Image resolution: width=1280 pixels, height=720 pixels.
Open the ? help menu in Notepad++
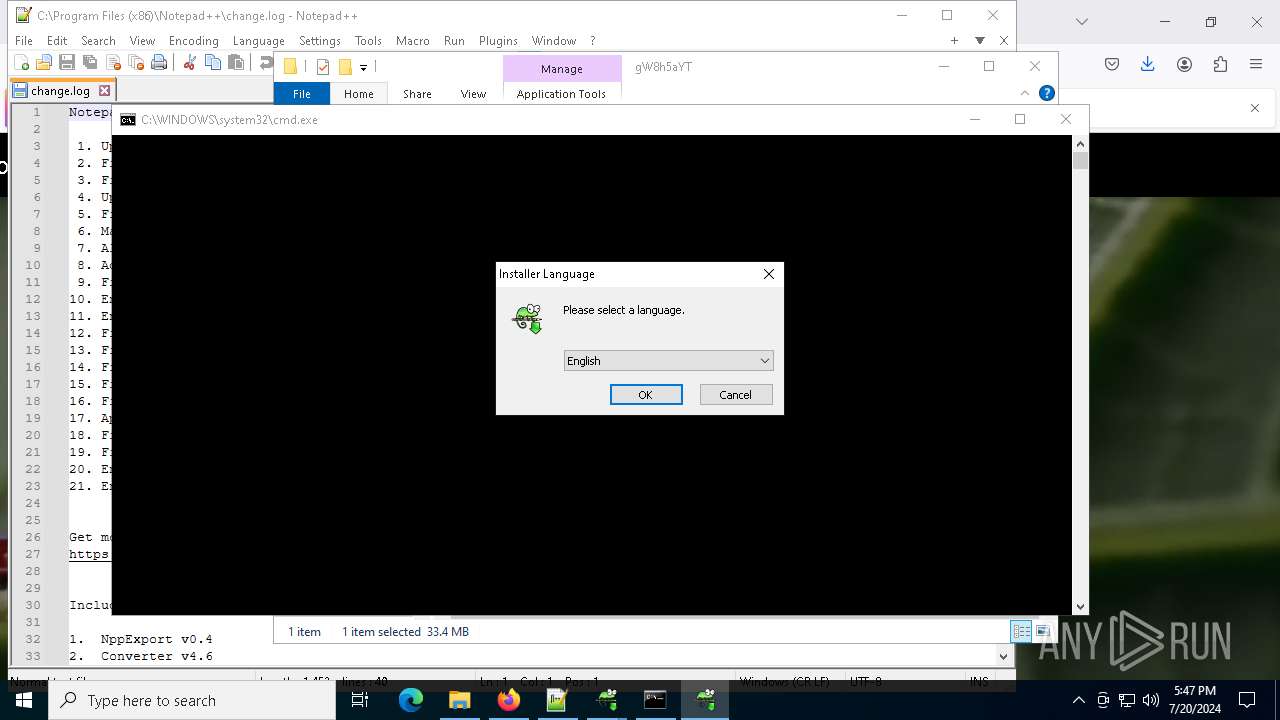(592, 41)
